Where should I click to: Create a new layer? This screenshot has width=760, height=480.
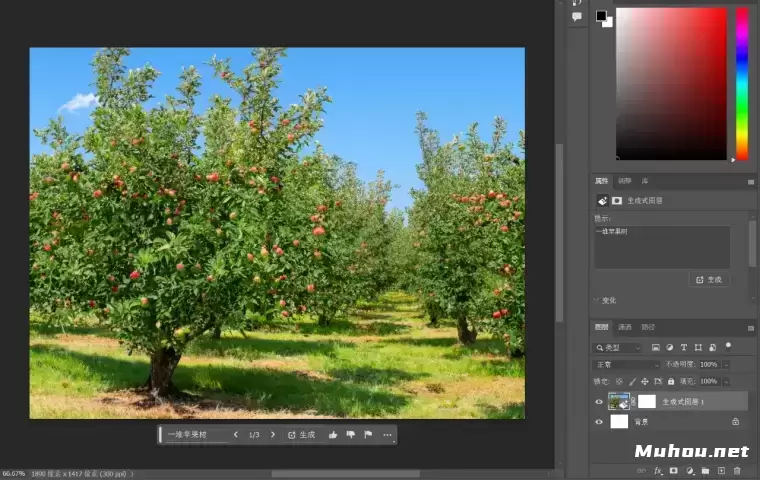click(721, 471)
